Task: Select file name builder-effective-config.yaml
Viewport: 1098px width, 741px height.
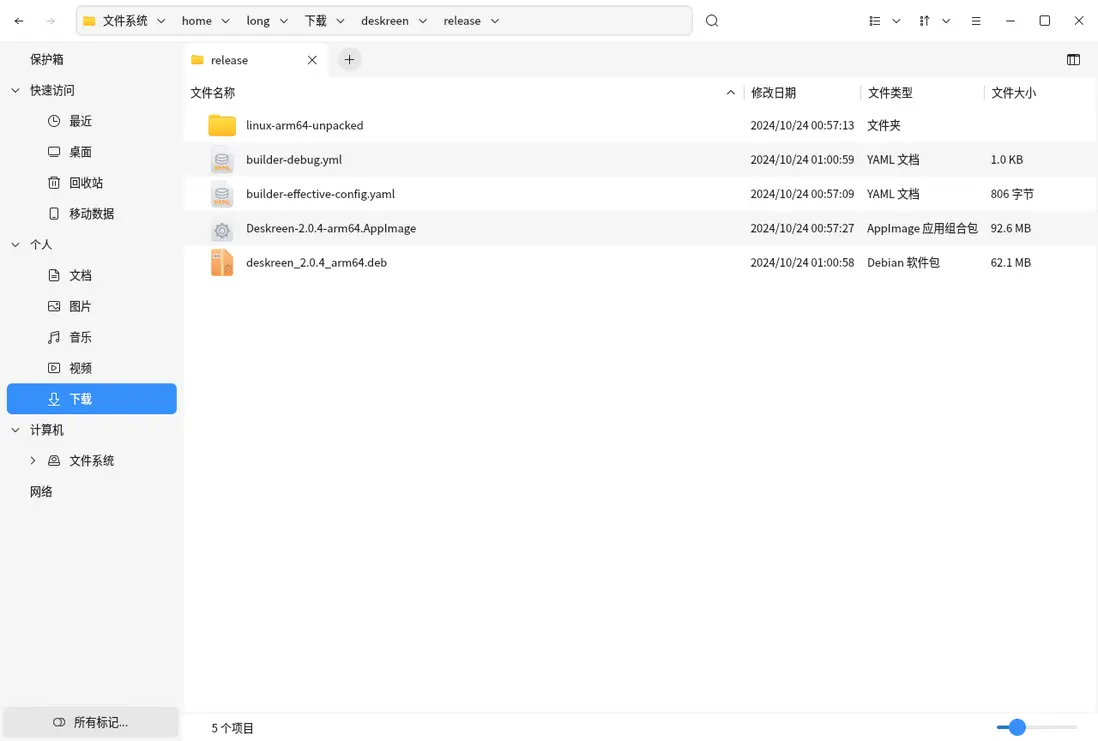Action: tap(321, 194)
